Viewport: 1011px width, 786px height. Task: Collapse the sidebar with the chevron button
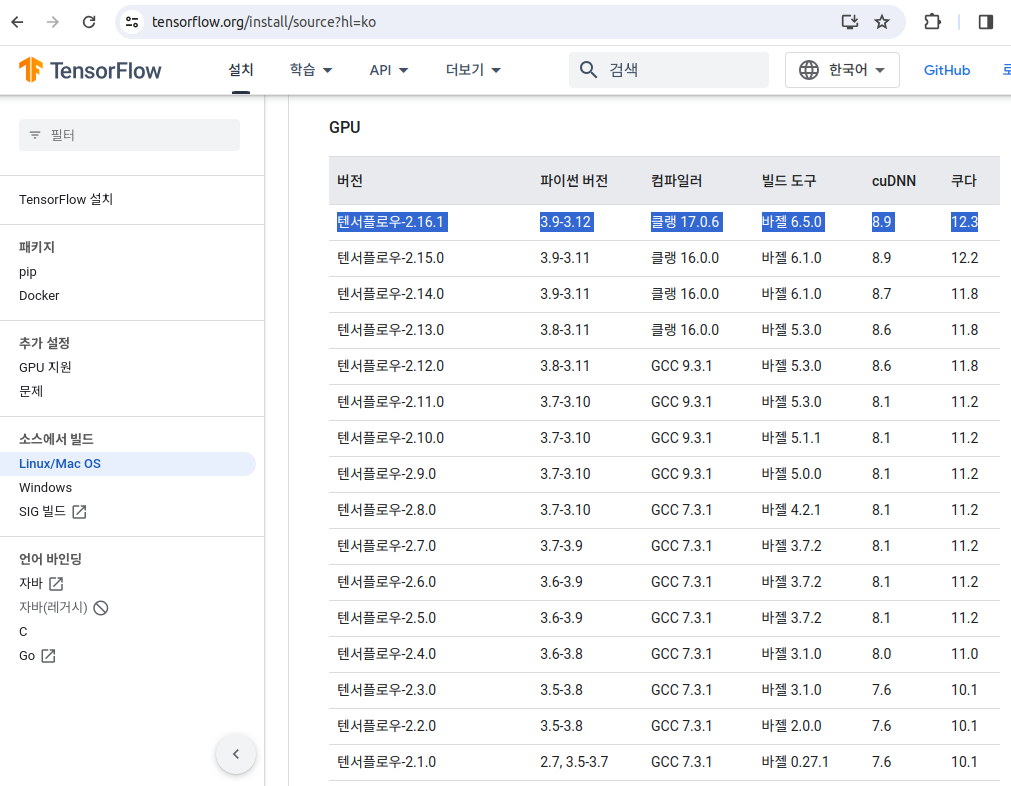point(236,754)
